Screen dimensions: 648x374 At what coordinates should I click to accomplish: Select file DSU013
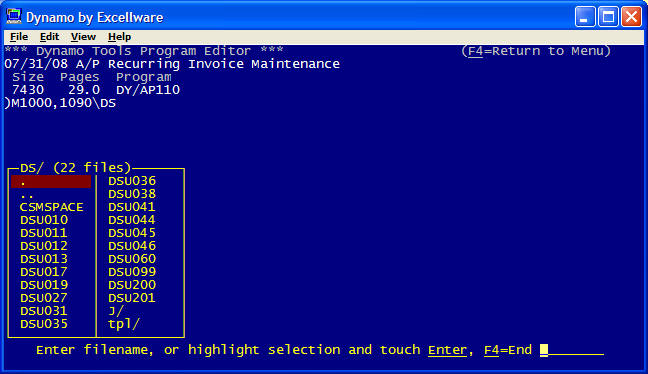tap(44, 259)
